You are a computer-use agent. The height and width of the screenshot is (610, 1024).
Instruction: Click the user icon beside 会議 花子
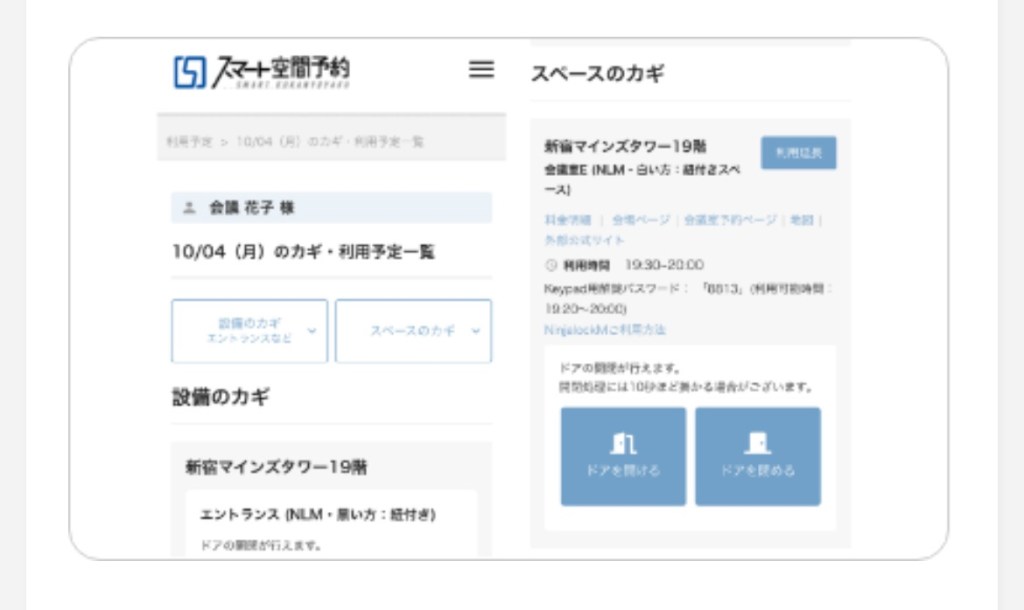tap(189, 208)
